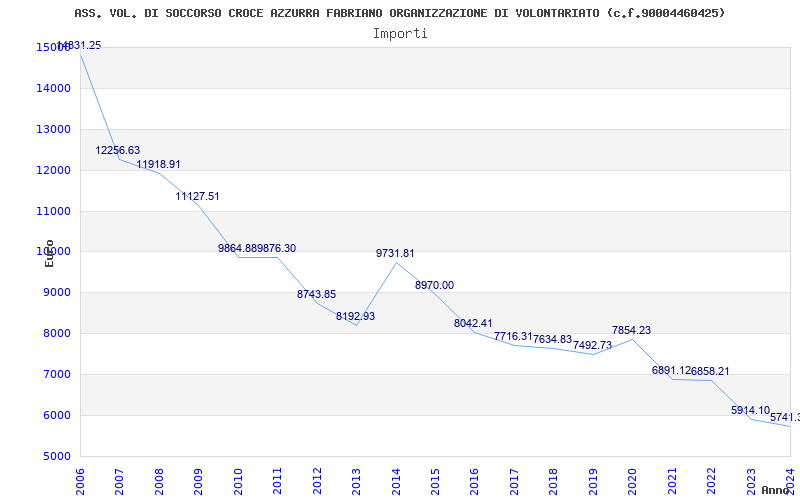The image size is (800, 500).
Task: Click the x-axis year 2016
Action: (474, 481)
